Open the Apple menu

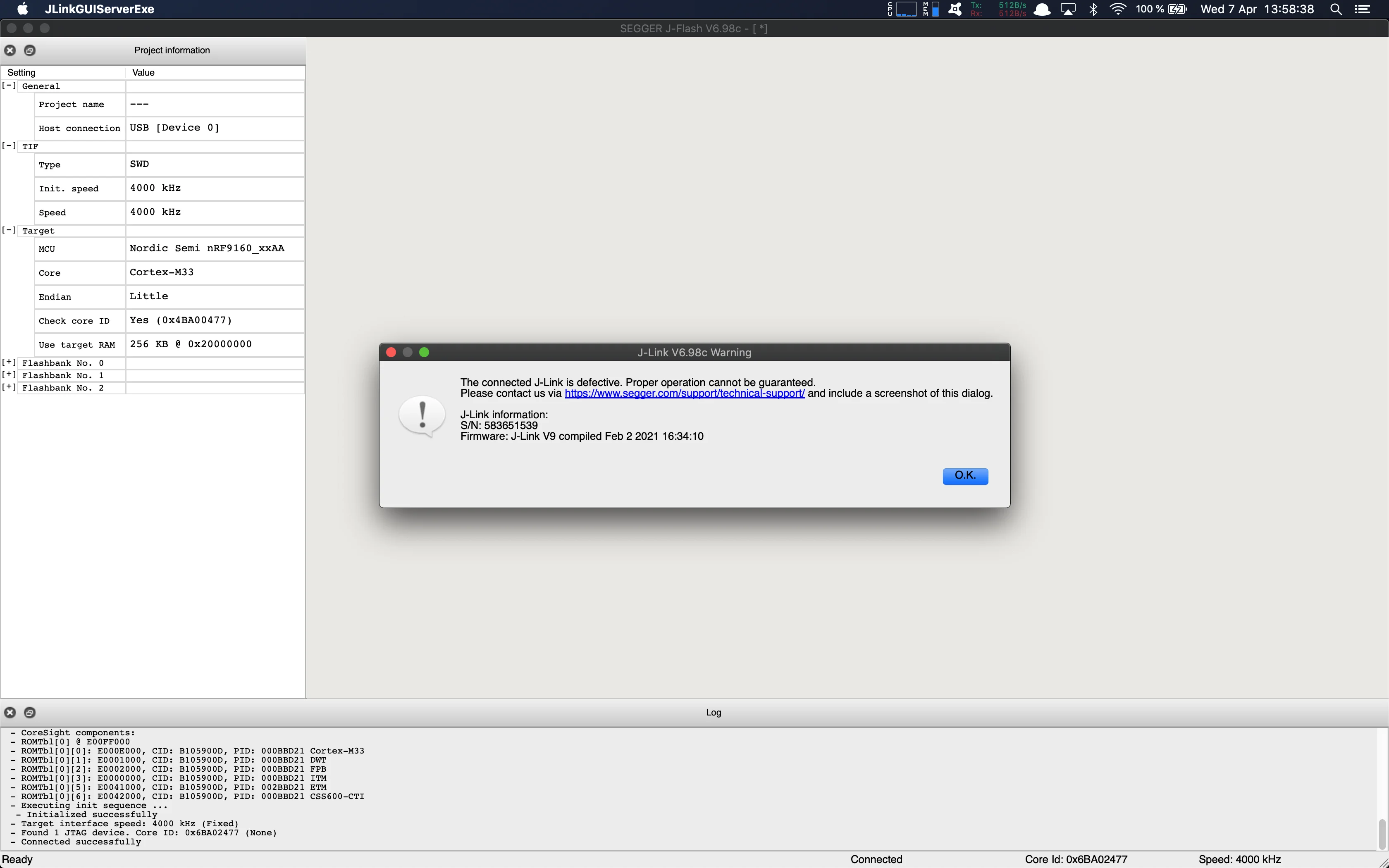pos(23,9)
